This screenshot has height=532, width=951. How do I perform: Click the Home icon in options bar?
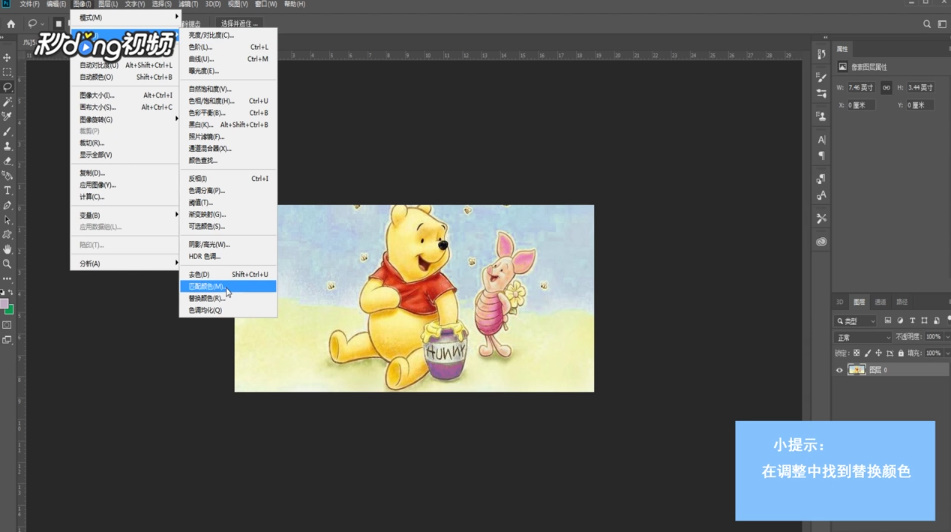(11, 24)
